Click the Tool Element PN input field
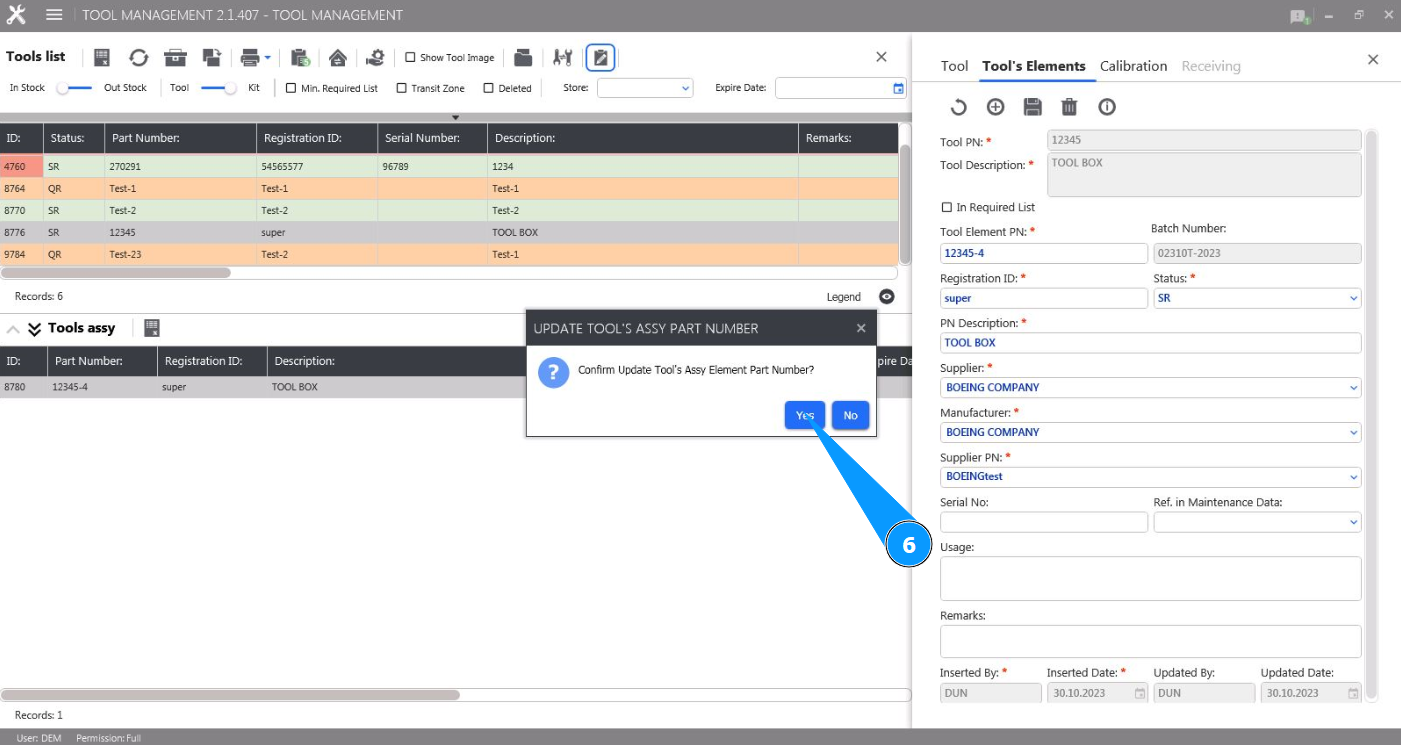1401x745 pixels. point(1043,253)
